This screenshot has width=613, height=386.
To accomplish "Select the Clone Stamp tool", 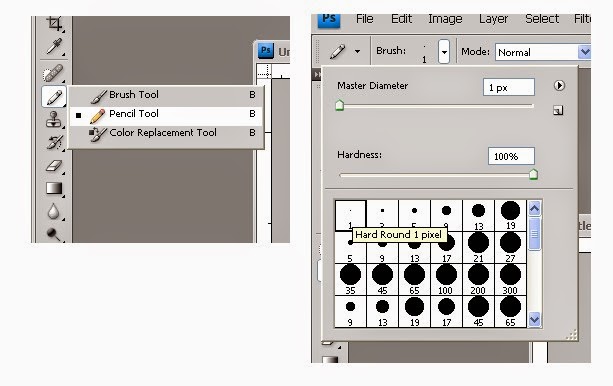I will (54, 119).
